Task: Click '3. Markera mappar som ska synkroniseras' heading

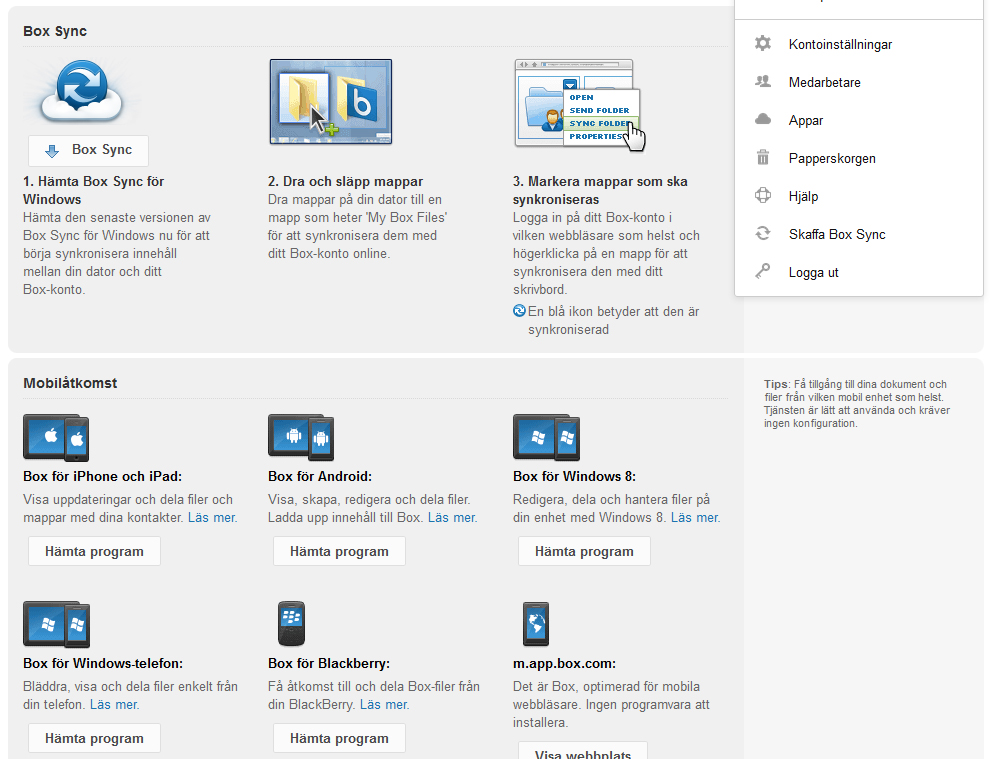Action: click(600, 190)
